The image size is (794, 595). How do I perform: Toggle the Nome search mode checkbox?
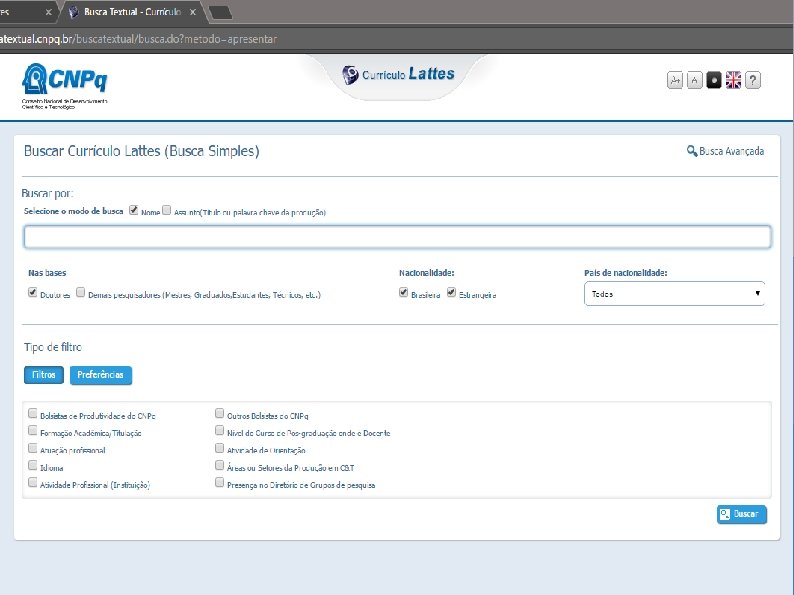(133, 210)
